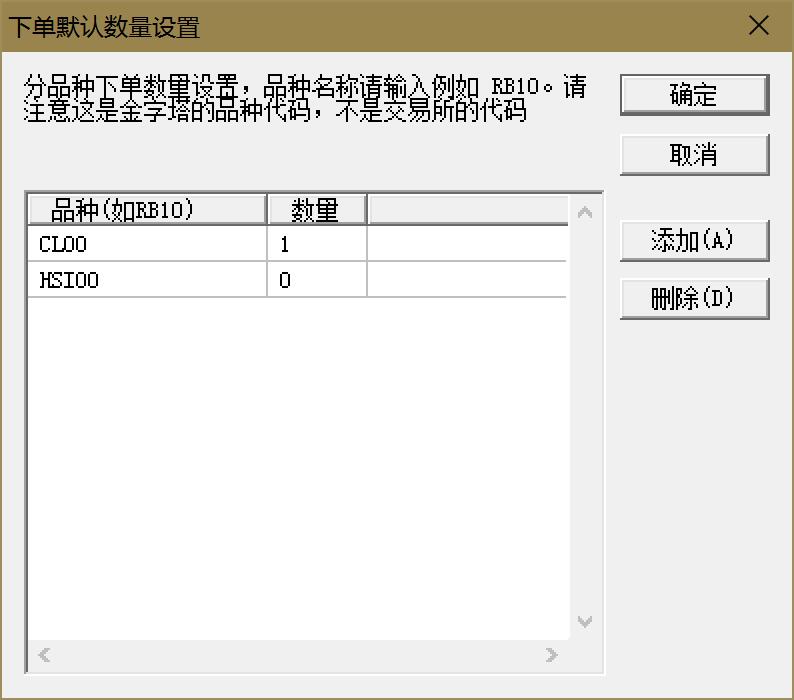Click the empty third cell in the HSI00 row
Screen dimensions: 794x700
pyautogui.click(x=467, y=281)
